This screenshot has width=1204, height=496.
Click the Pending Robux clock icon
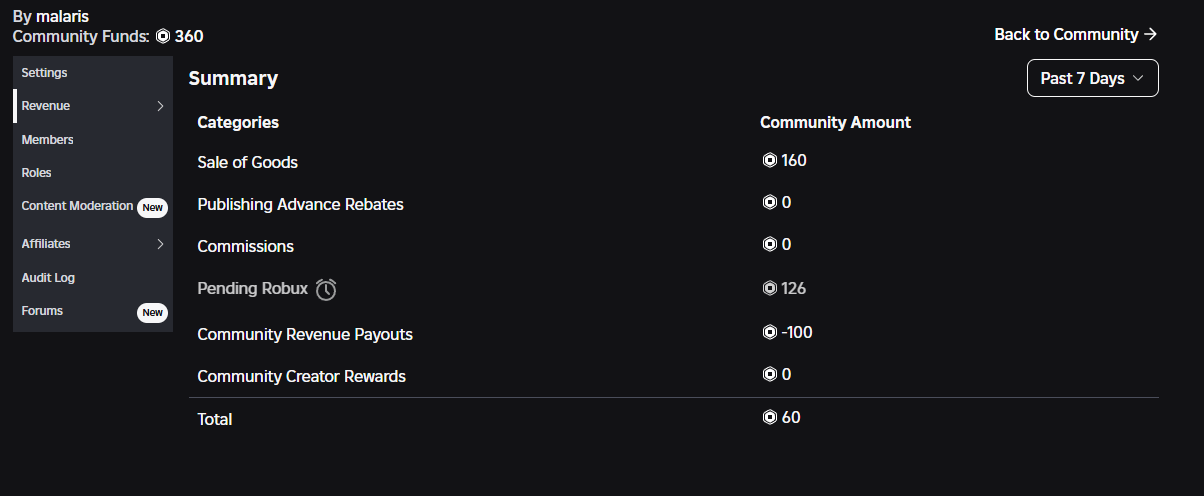tap(326, 289)
